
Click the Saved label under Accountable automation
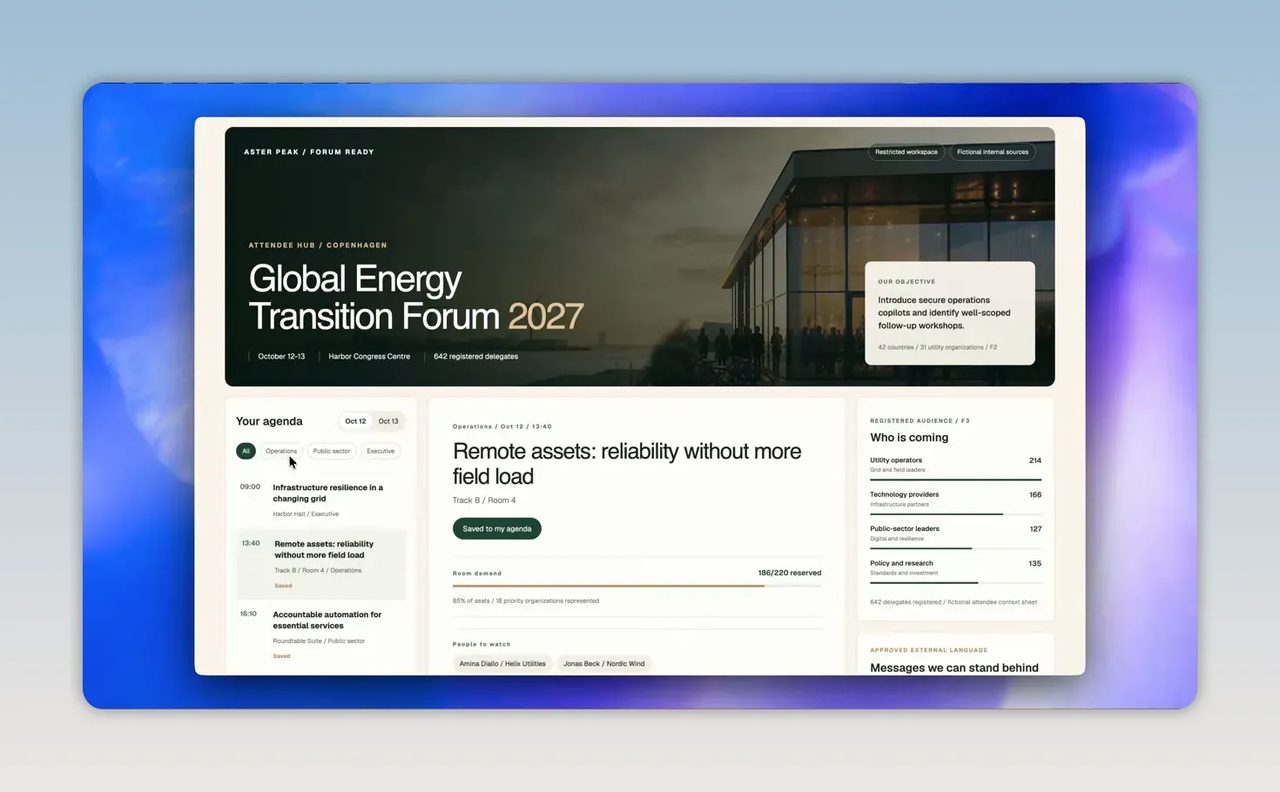[281, 656]
